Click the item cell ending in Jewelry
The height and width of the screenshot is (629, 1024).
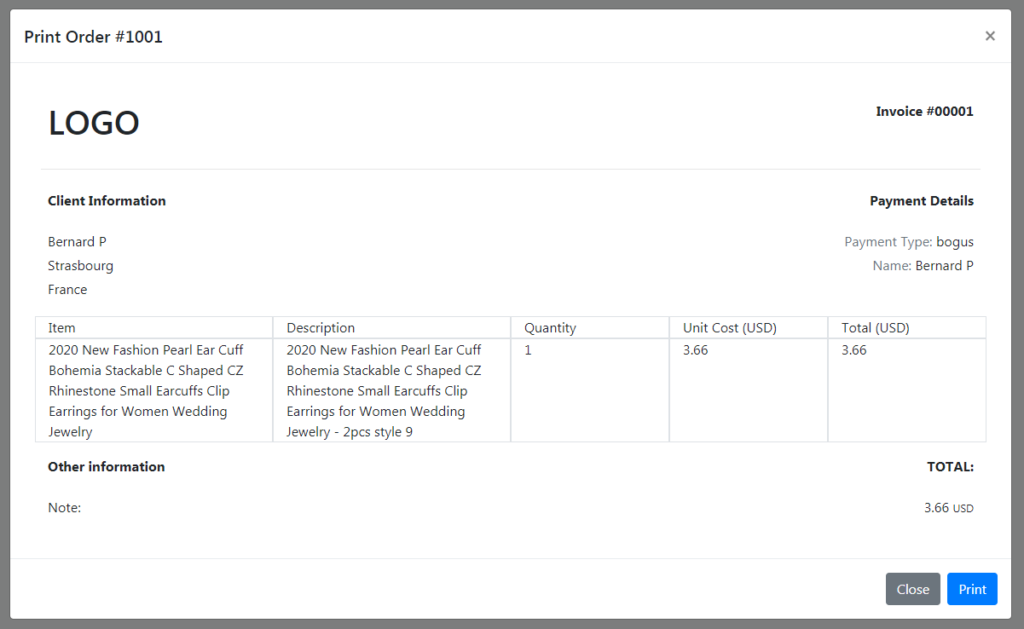pyautogui.click(x=154, y=391)
